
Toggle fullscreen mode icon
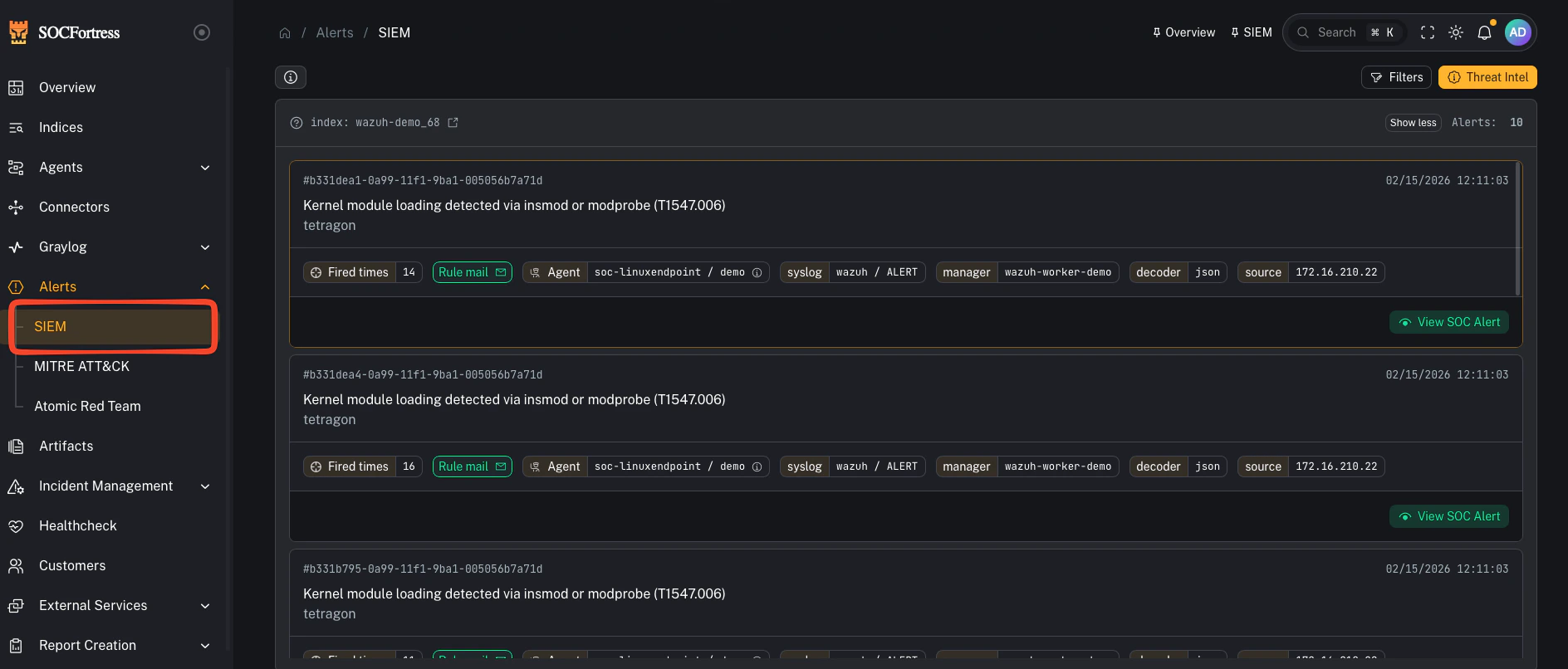[1428, 32]
